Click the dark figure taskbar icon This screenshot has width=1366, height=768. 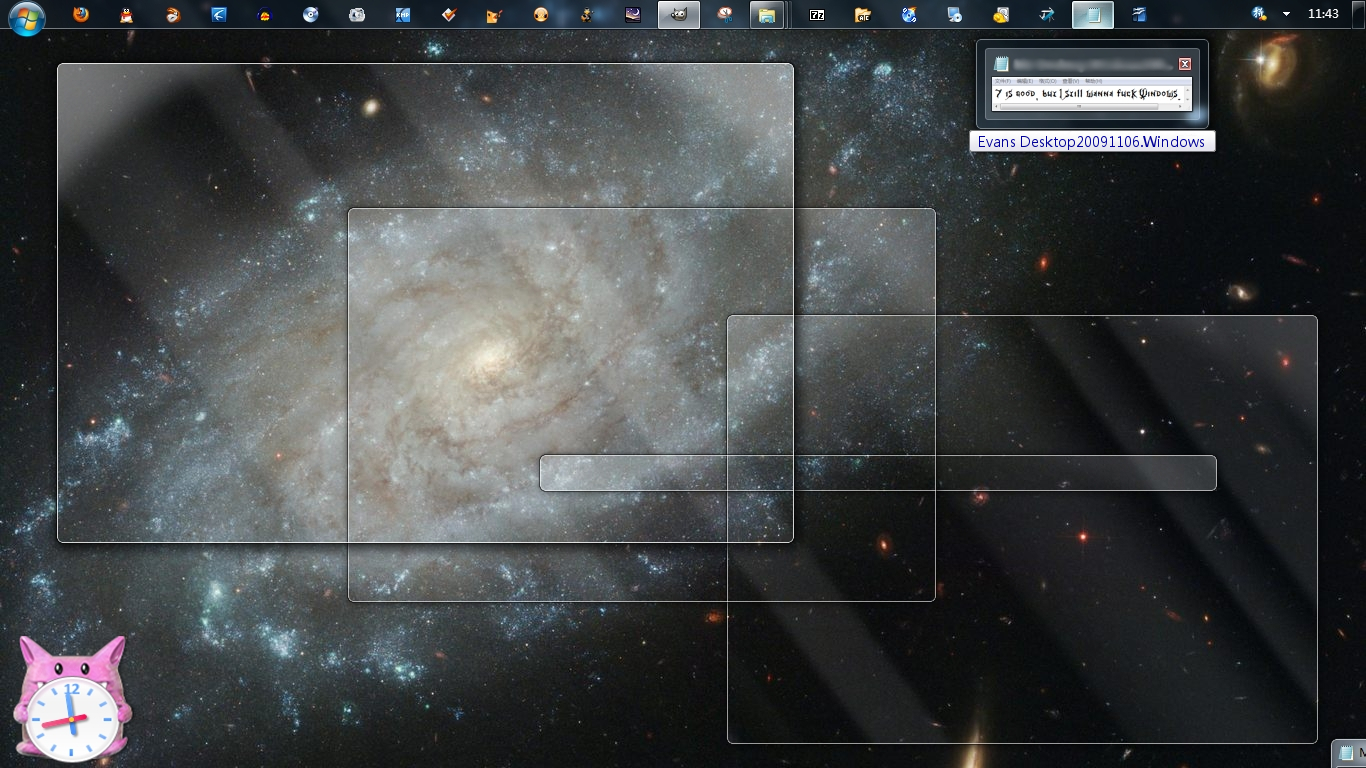pos(587,15)
